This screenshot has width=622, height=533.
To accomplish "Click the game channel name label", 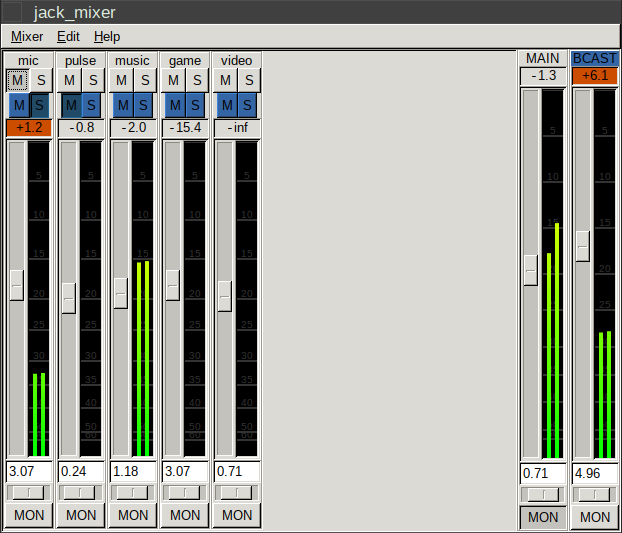I will pos(184,61).
